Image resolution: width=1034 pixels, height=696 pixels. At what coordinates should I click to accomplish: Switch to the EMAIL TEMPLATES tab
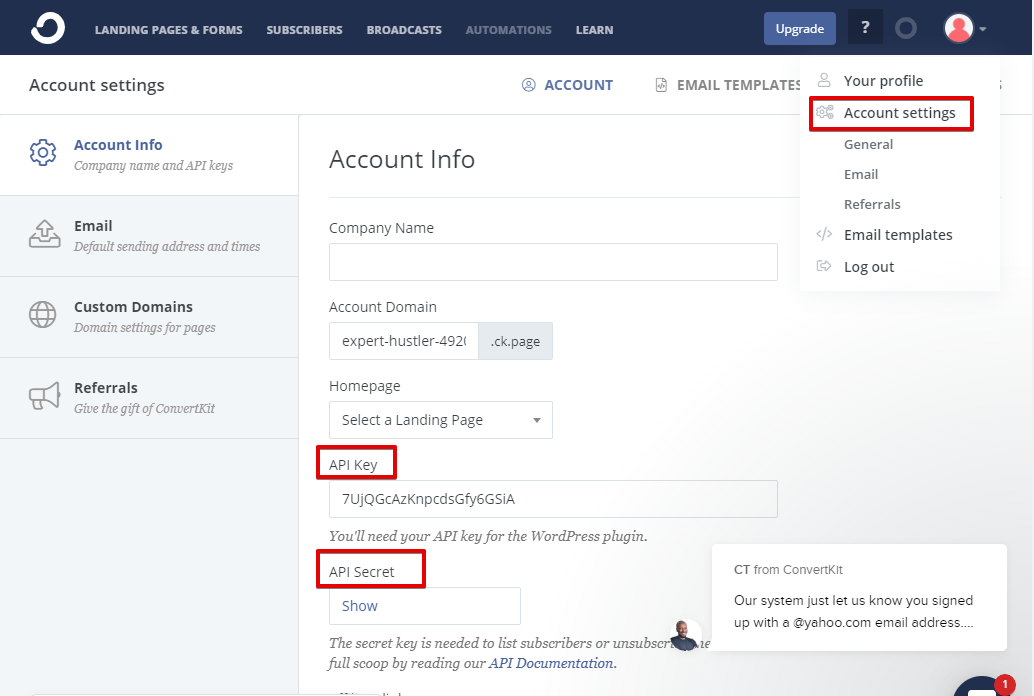point(728,85)
